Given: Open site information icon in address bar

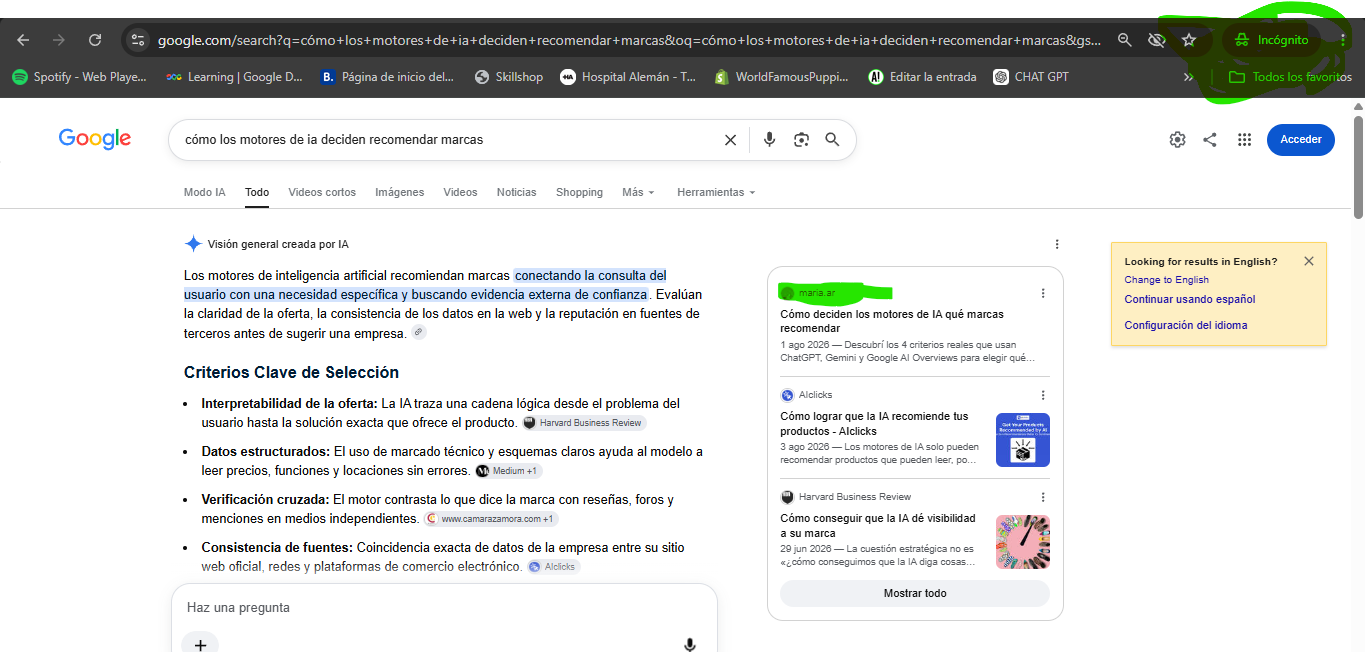Looking at the screenshot, I should [x=138, y=40].
